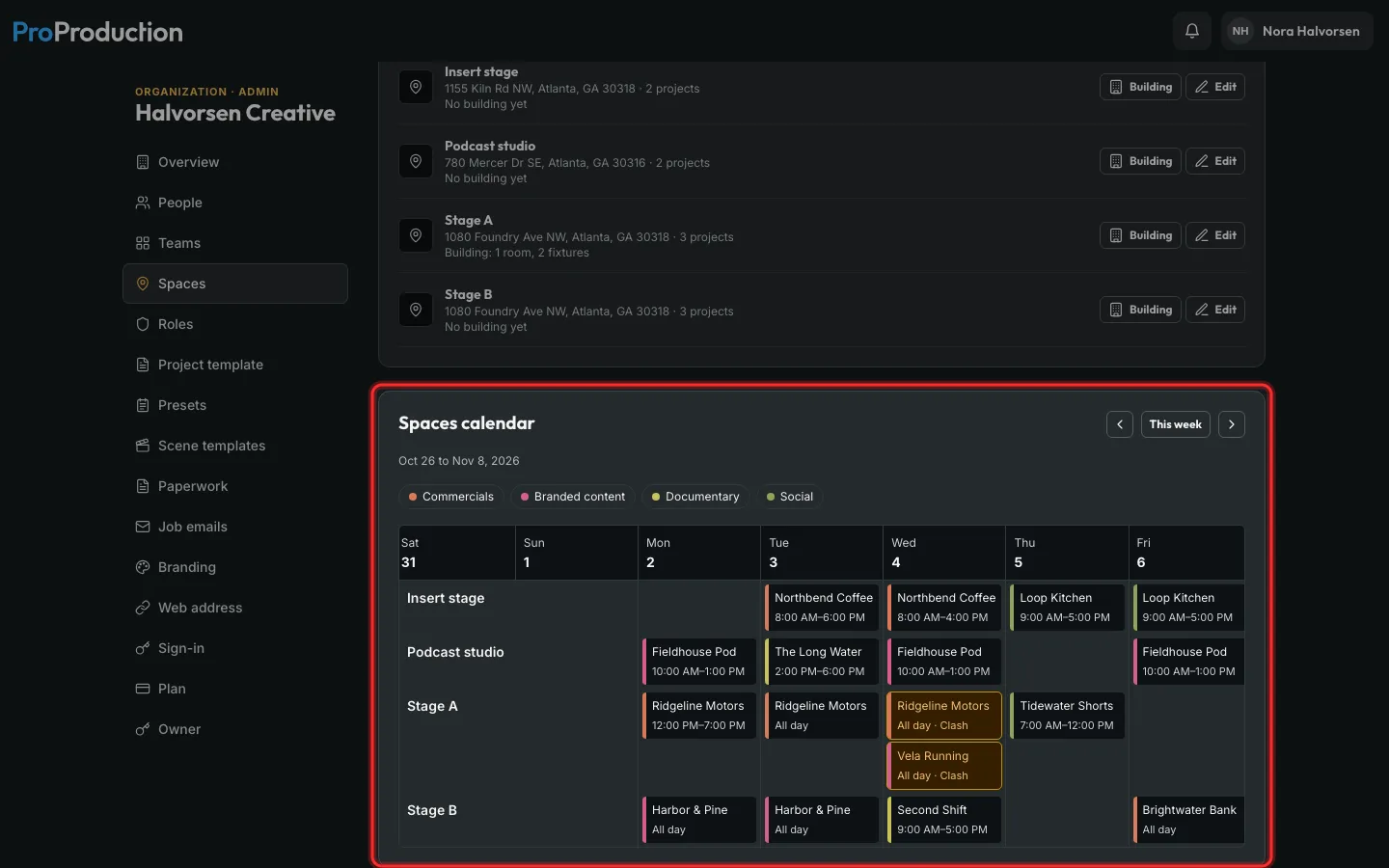Image resolution: width=1389 pixels, height=868 pixels.
Task: Open Overview in the sidebar
Action: (235, 162)
